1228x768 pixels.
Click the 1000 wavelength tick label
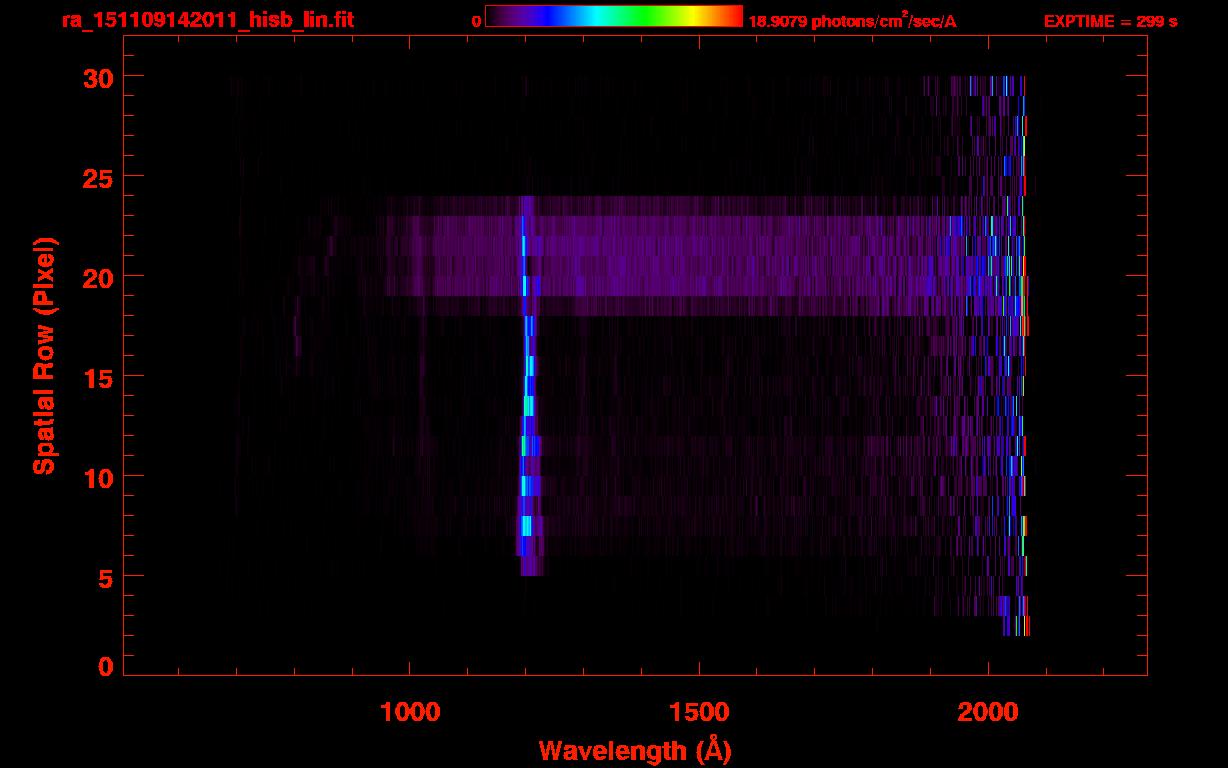[x=411, y=712]
